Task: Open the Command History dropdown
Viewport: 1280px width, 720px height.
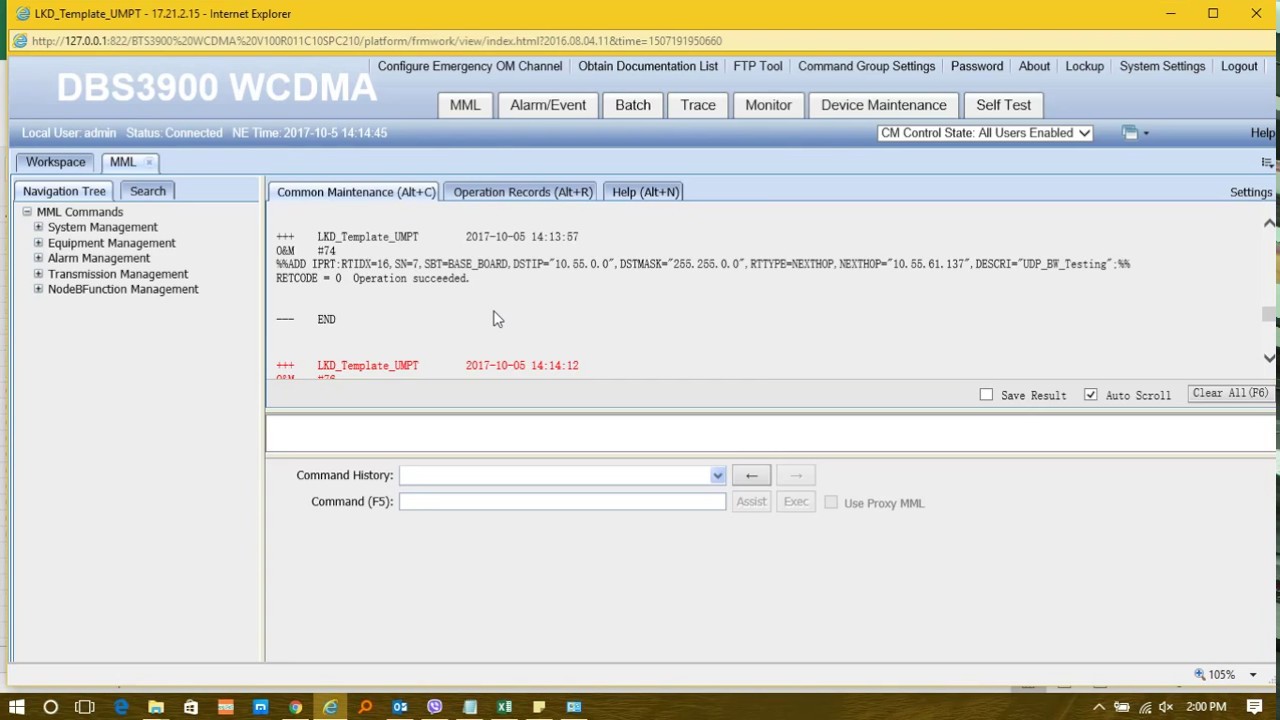Action: [x=717, y=475]
